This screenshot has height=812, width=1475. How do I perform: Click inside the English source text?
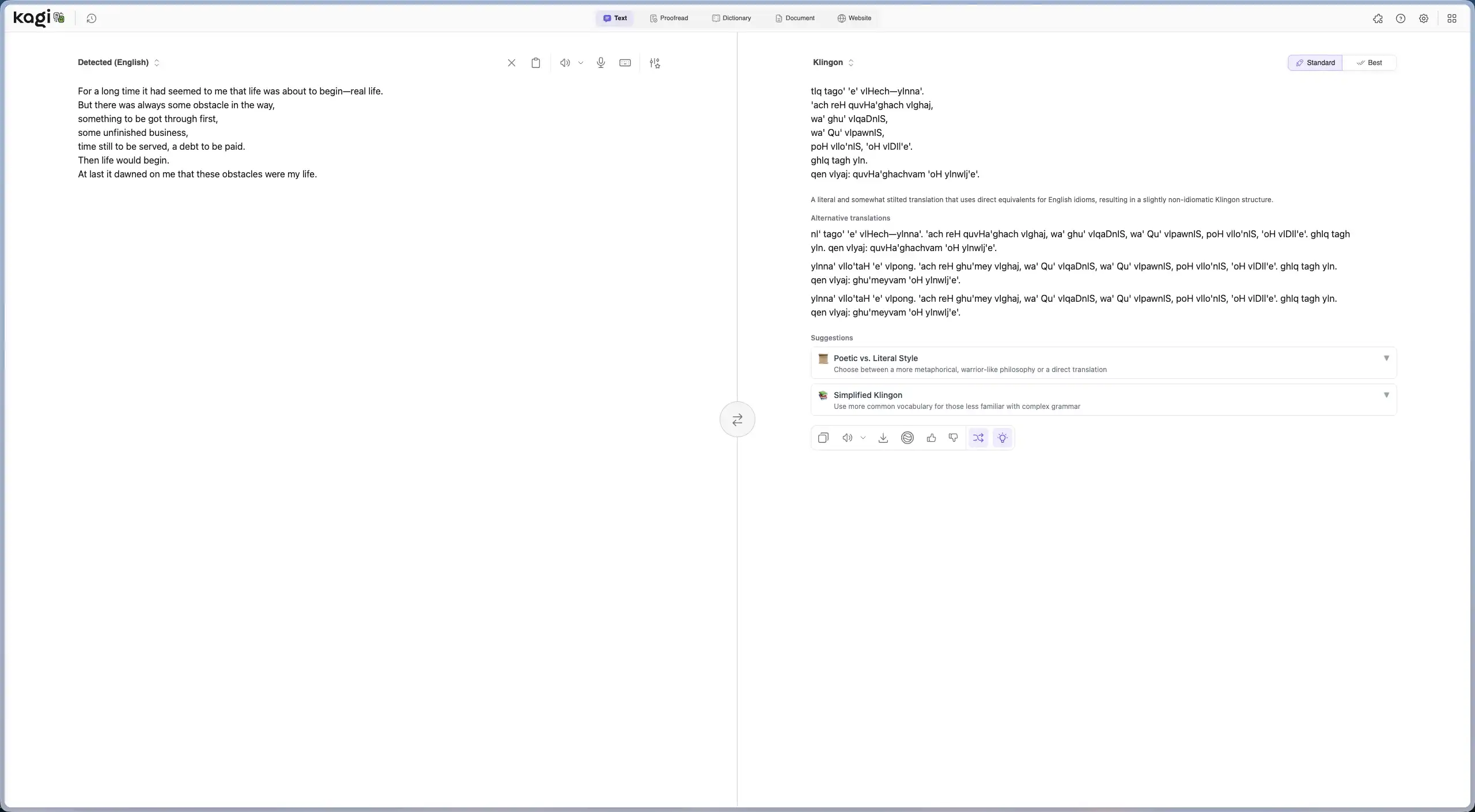tap(230, 132)
